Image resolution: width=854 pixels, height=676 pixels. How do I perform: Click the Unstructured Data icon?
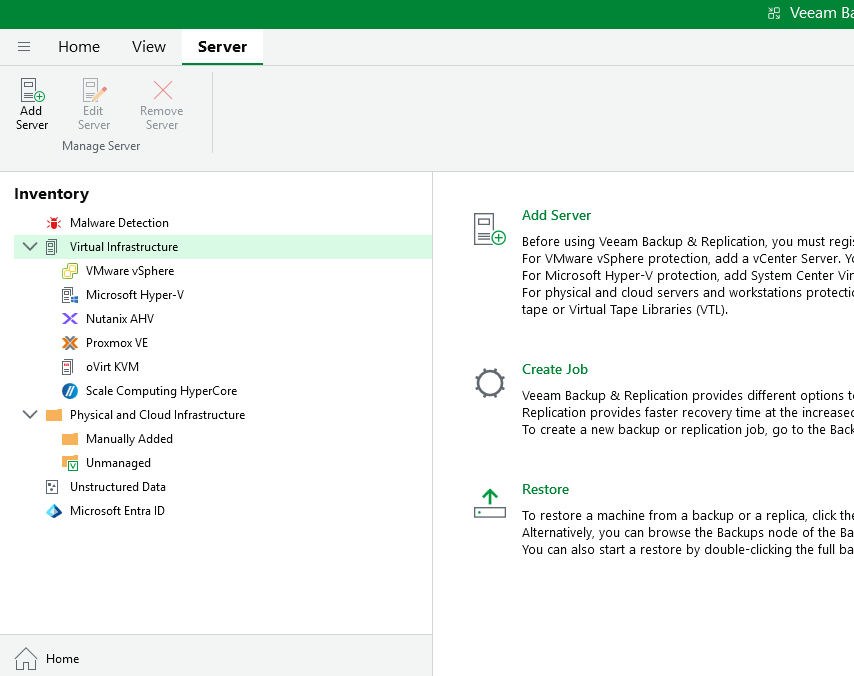(54, 487)
